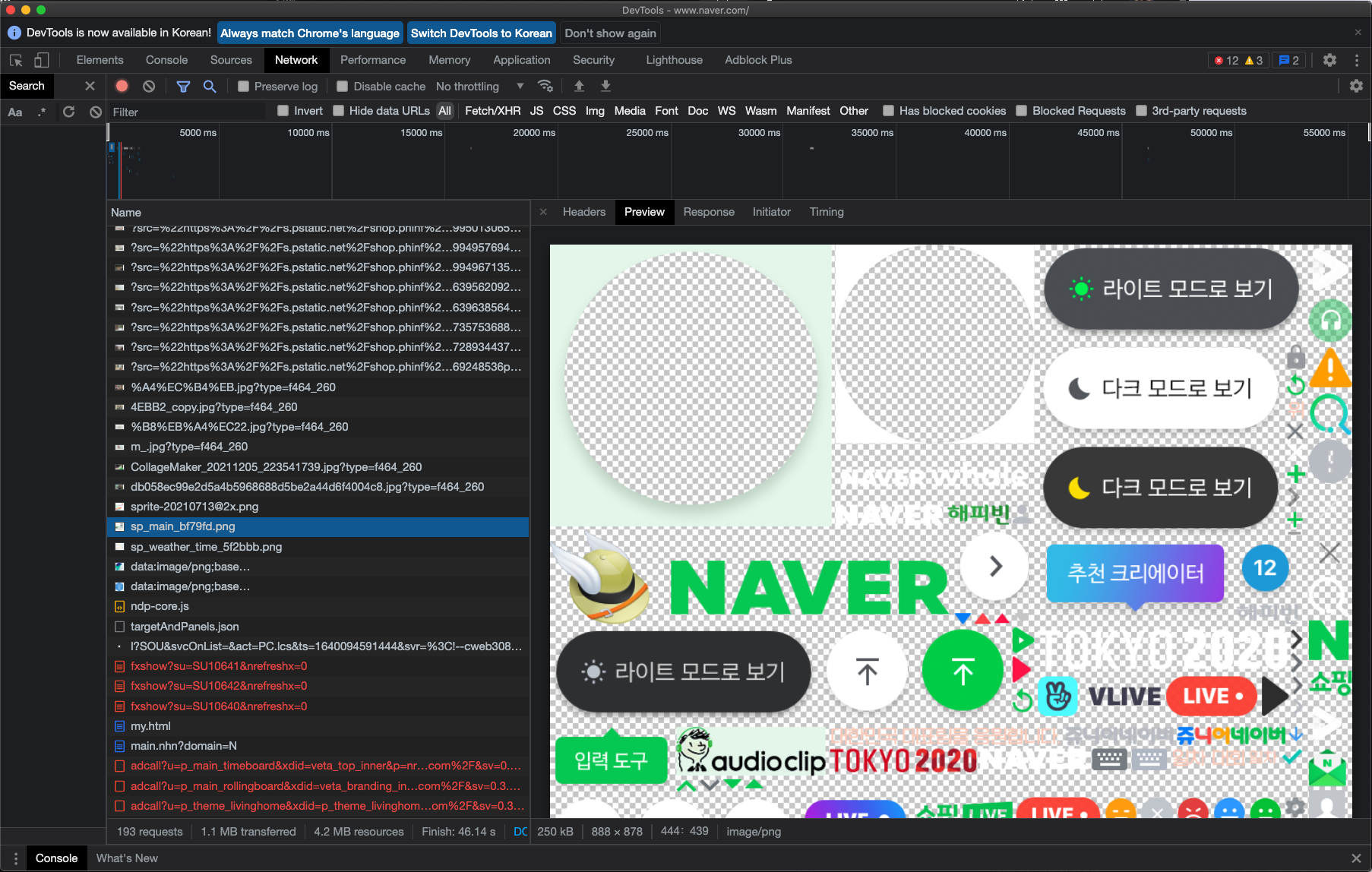Select failed fxshow?su=SU10641 request
Image resolution: width=1372 pixels, height=872 pixels.
[318, 666]
